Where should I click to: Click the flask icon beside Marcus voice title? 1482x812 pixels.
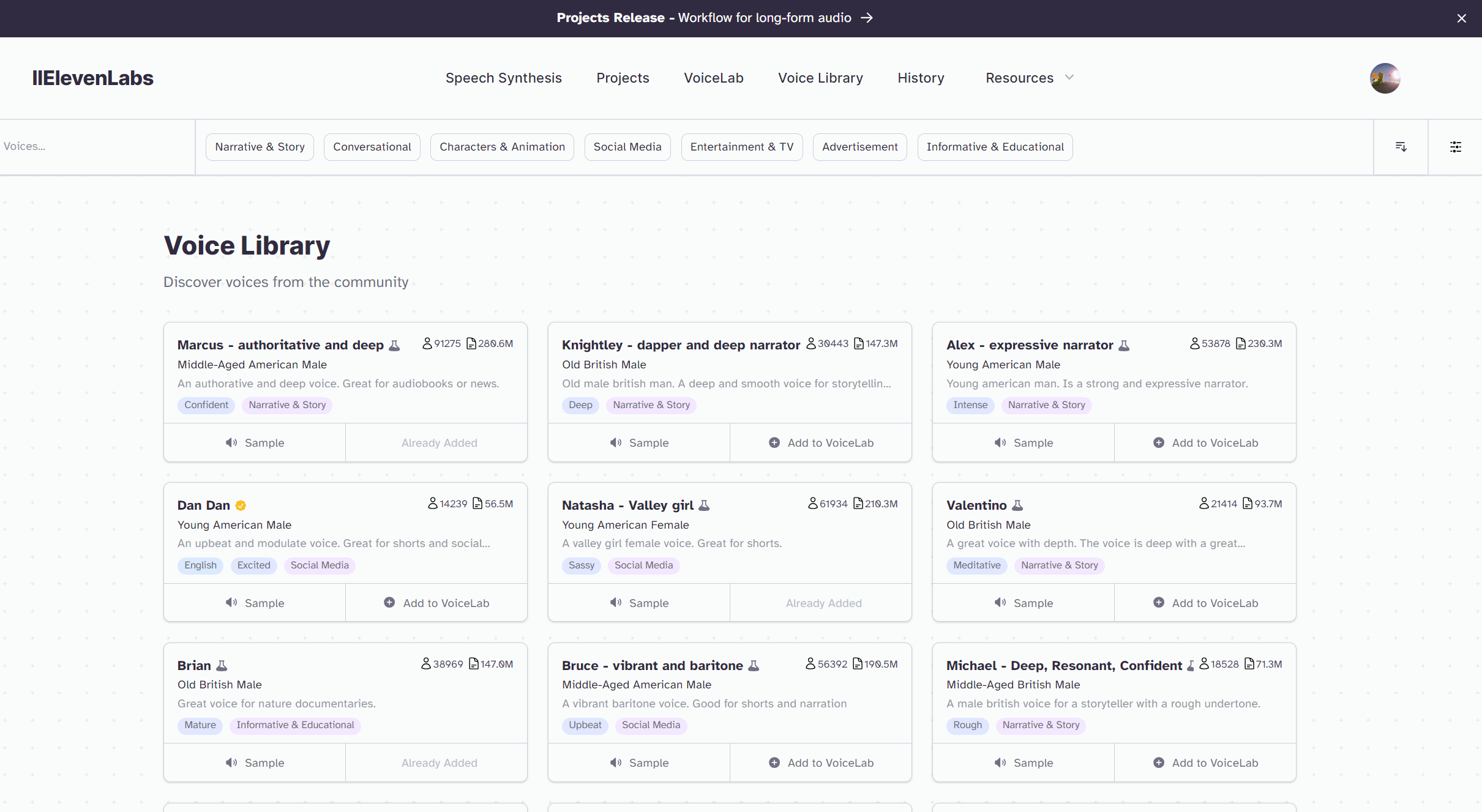tap(395, 345)
